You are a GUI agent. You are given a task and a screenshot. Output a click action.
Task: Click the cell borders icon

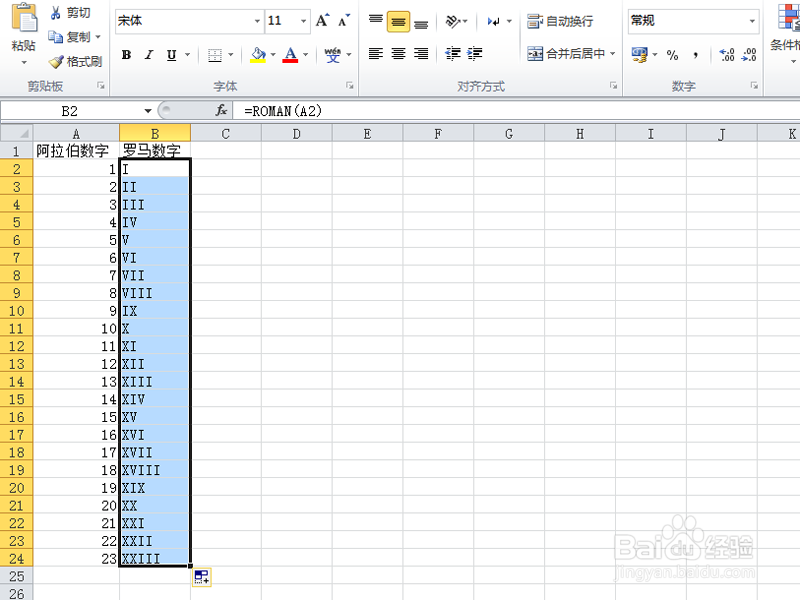[215, 55]
